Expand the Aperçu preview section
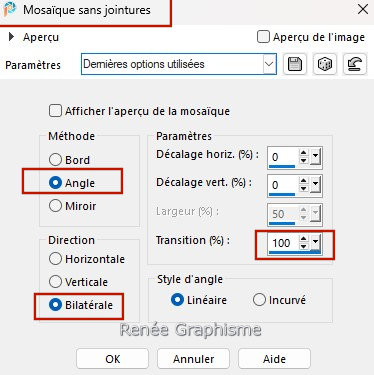This screenshot has height=375, width=374. pyautogui.click(x=12, y=37)
